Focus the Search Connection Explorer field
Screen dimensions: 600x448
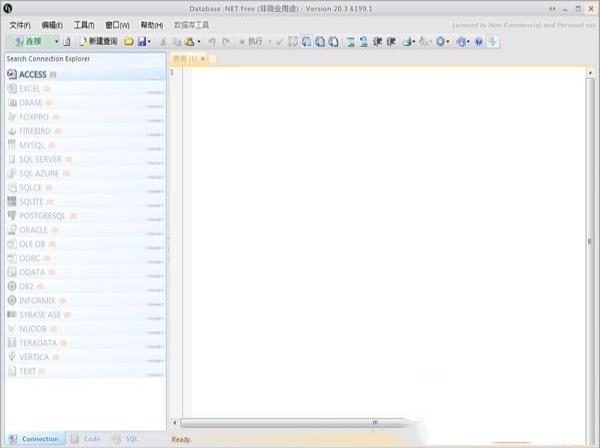click(x=86, y=59)
